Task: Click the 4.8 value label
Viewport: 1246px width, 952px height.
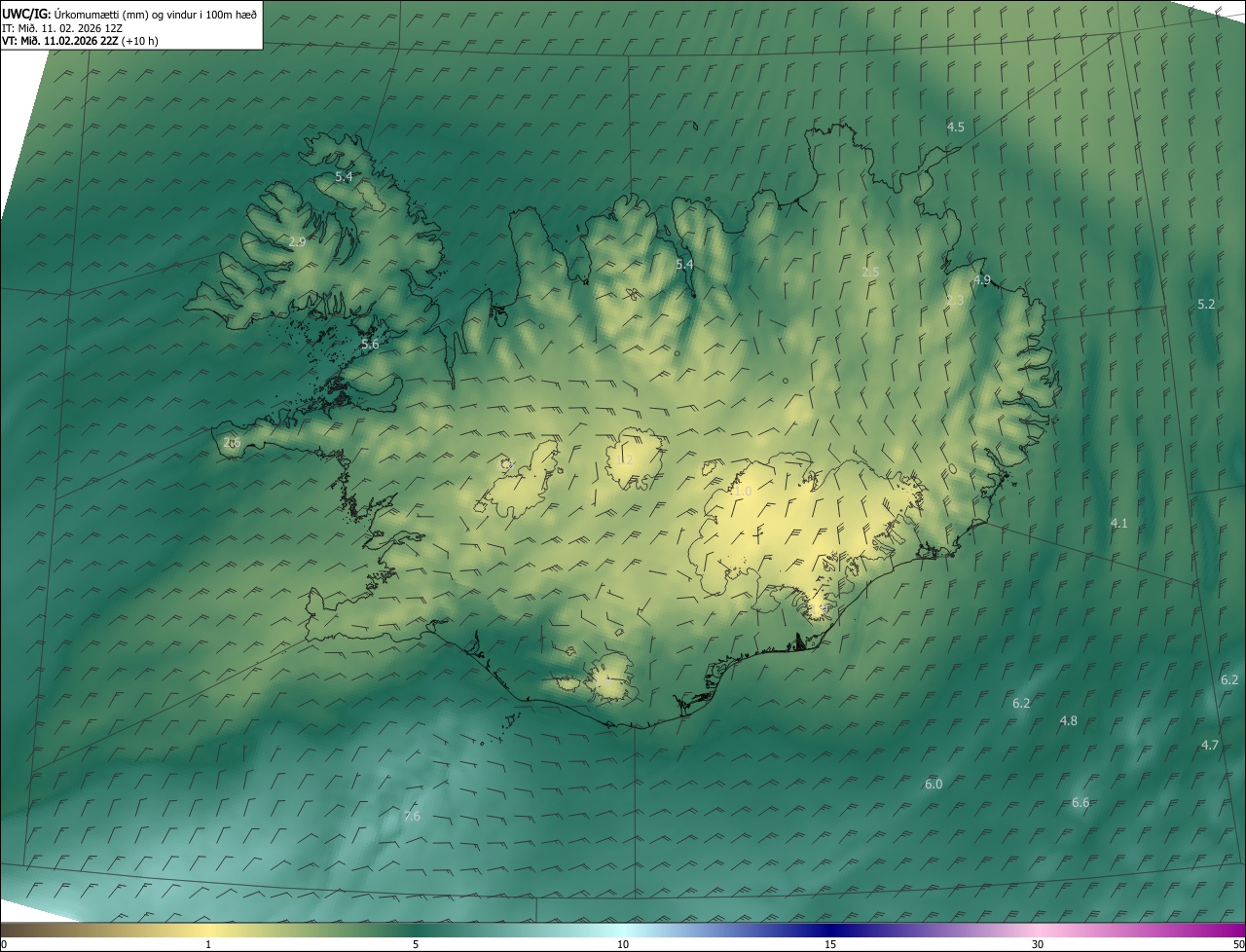Action: coord(1069,721)
